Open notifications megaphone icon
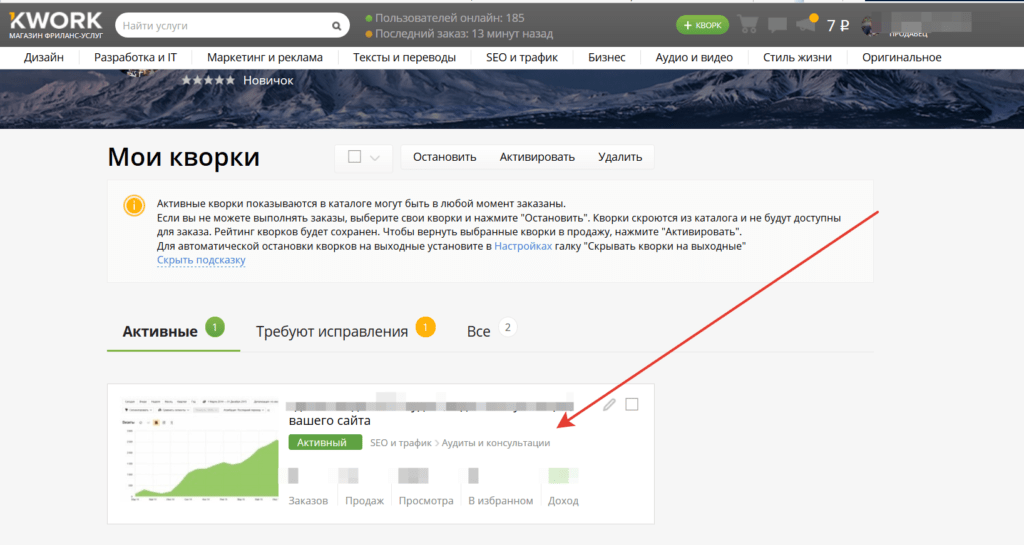 pyautogui.click(x=805, y=25)
